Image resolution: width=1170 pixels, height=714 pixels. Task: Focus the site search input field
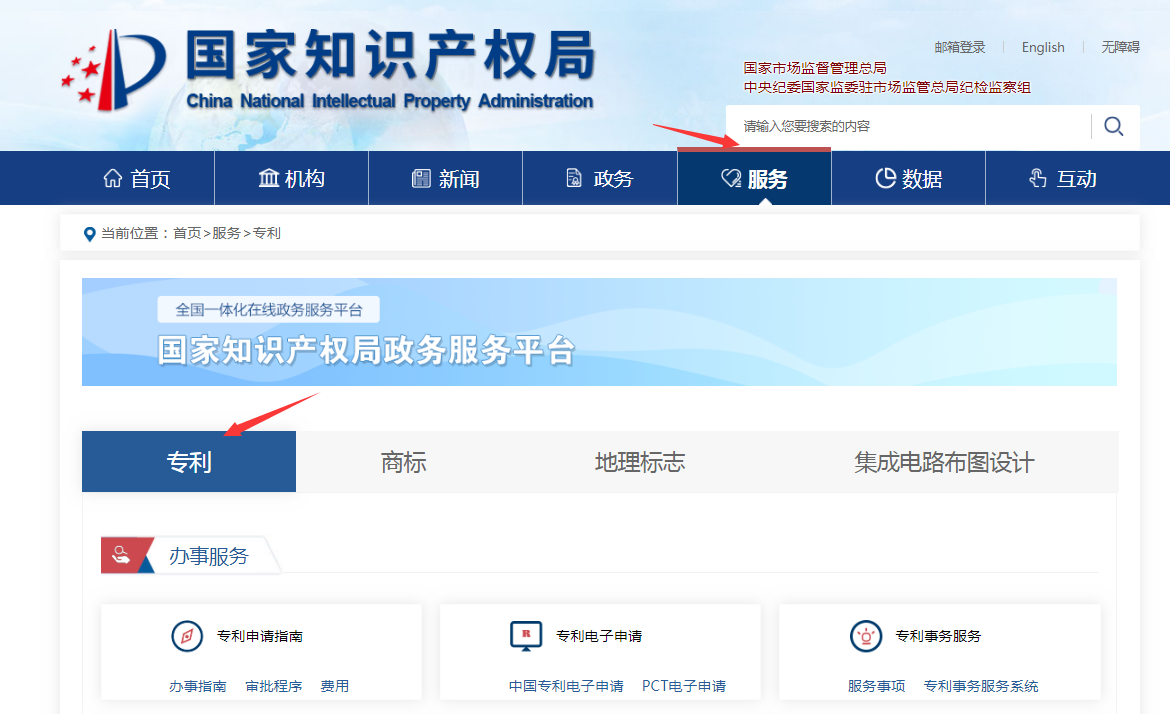(909, 126)
